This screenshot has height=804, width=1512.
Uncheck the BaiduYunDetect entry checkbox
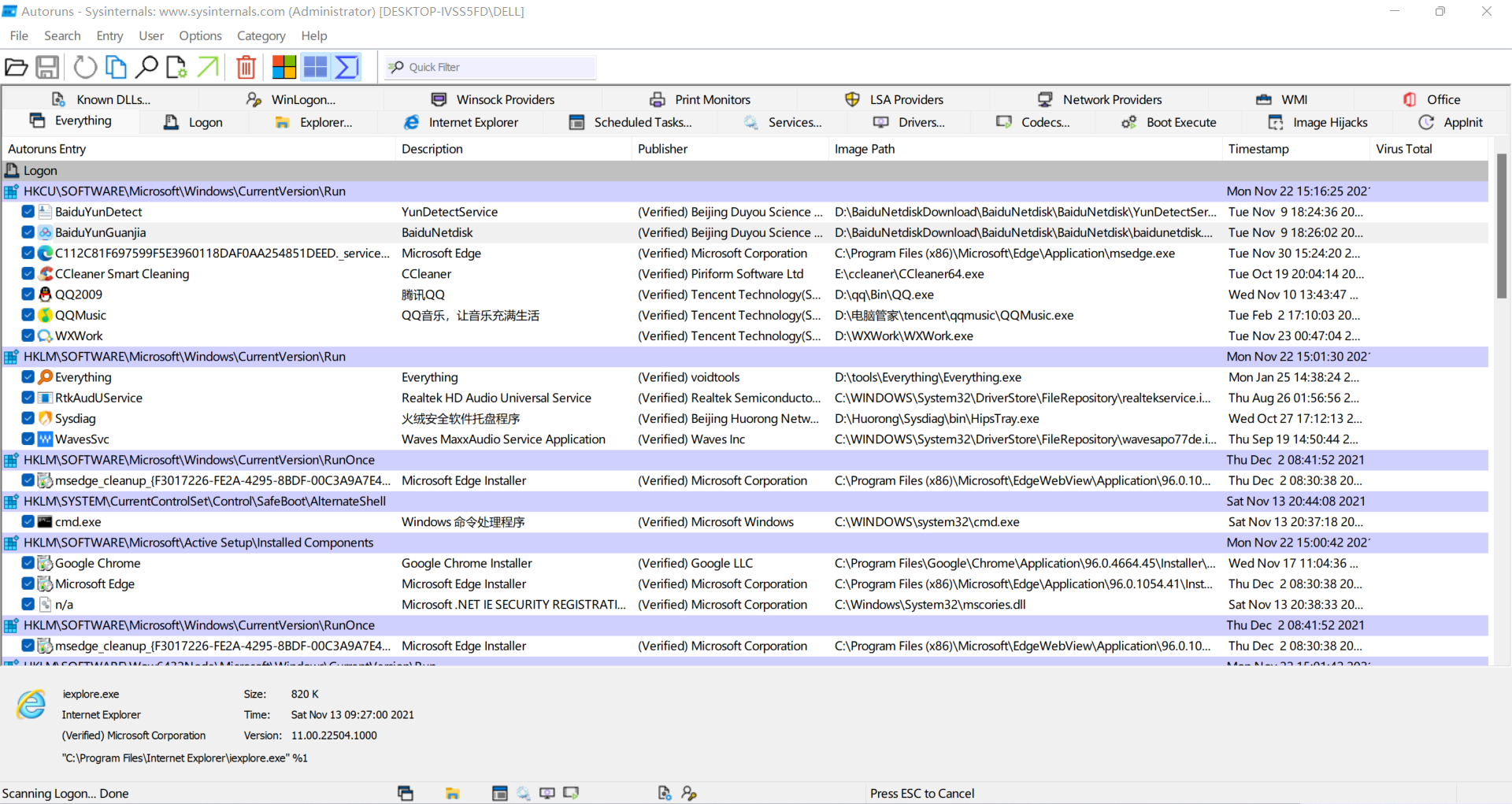tap(28, 212)
